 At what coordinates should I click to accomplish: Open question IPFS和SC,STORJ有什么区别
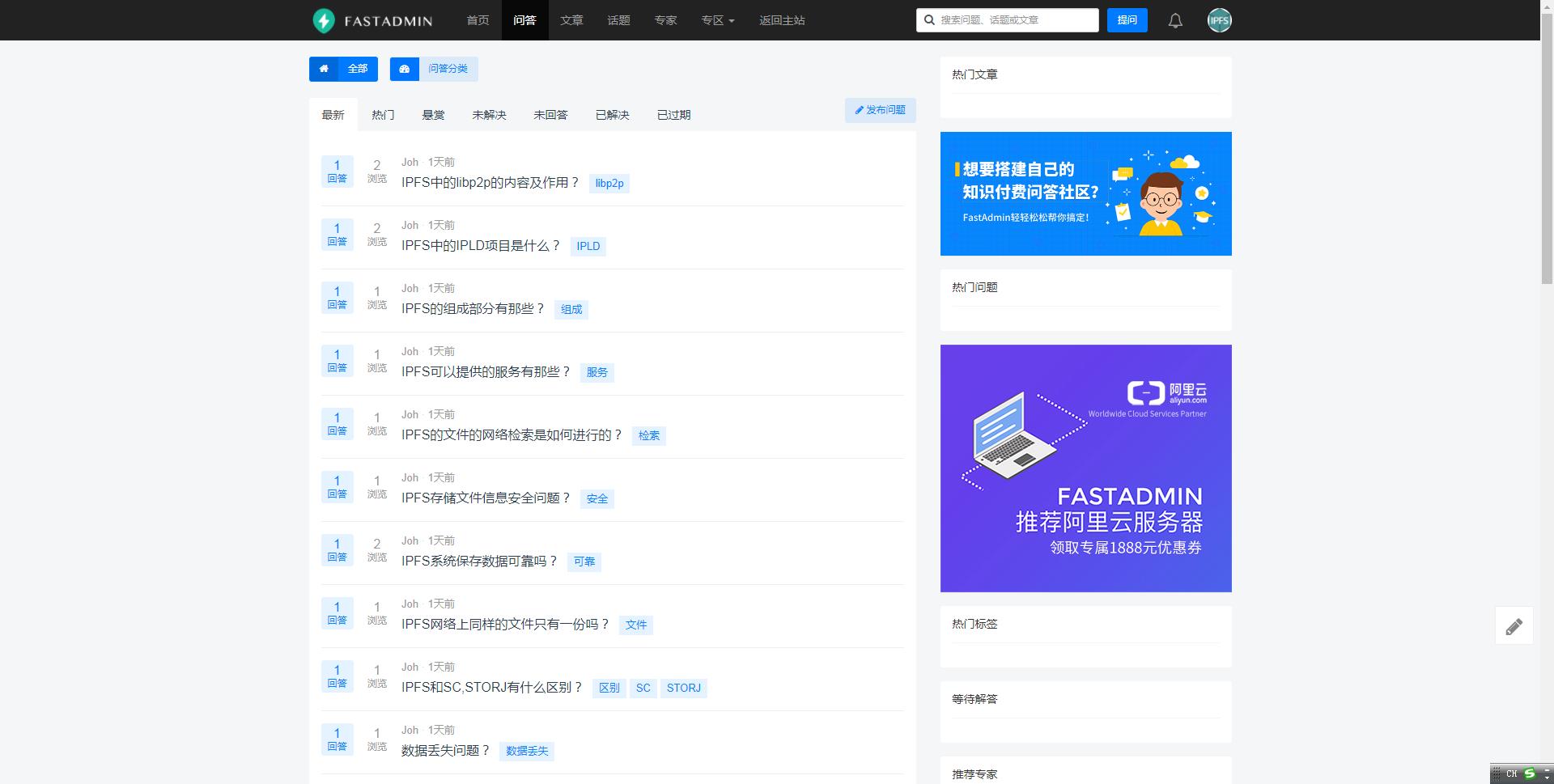click(x=492, y=688)
